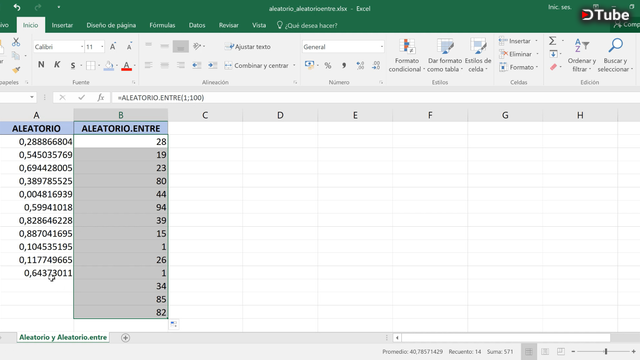Image resolution: width=640 pixels, height=360 pixels.
Task: Apply the fill color bucket
Action: point(109,65)
